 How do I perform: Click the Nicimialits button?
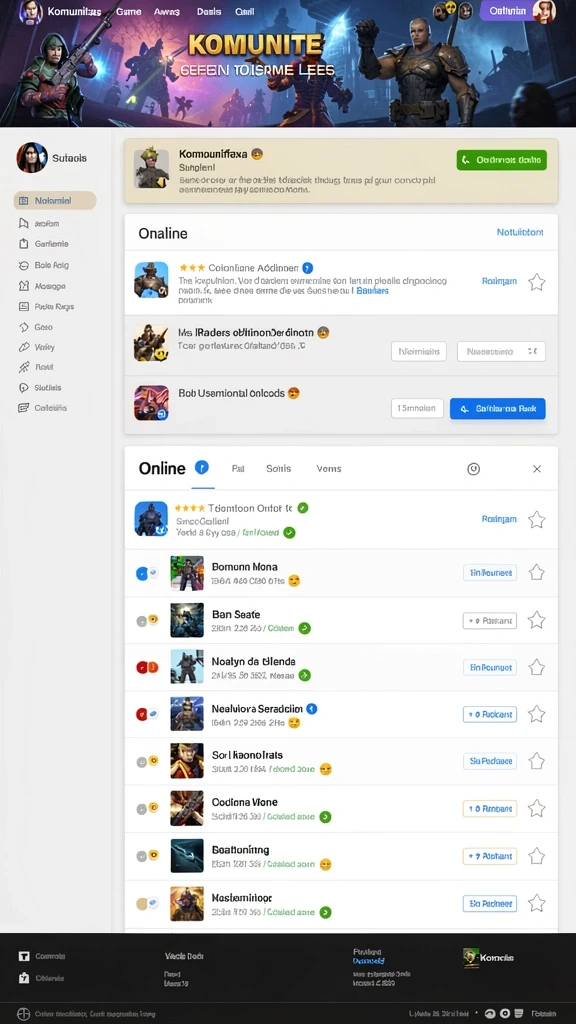419,351
